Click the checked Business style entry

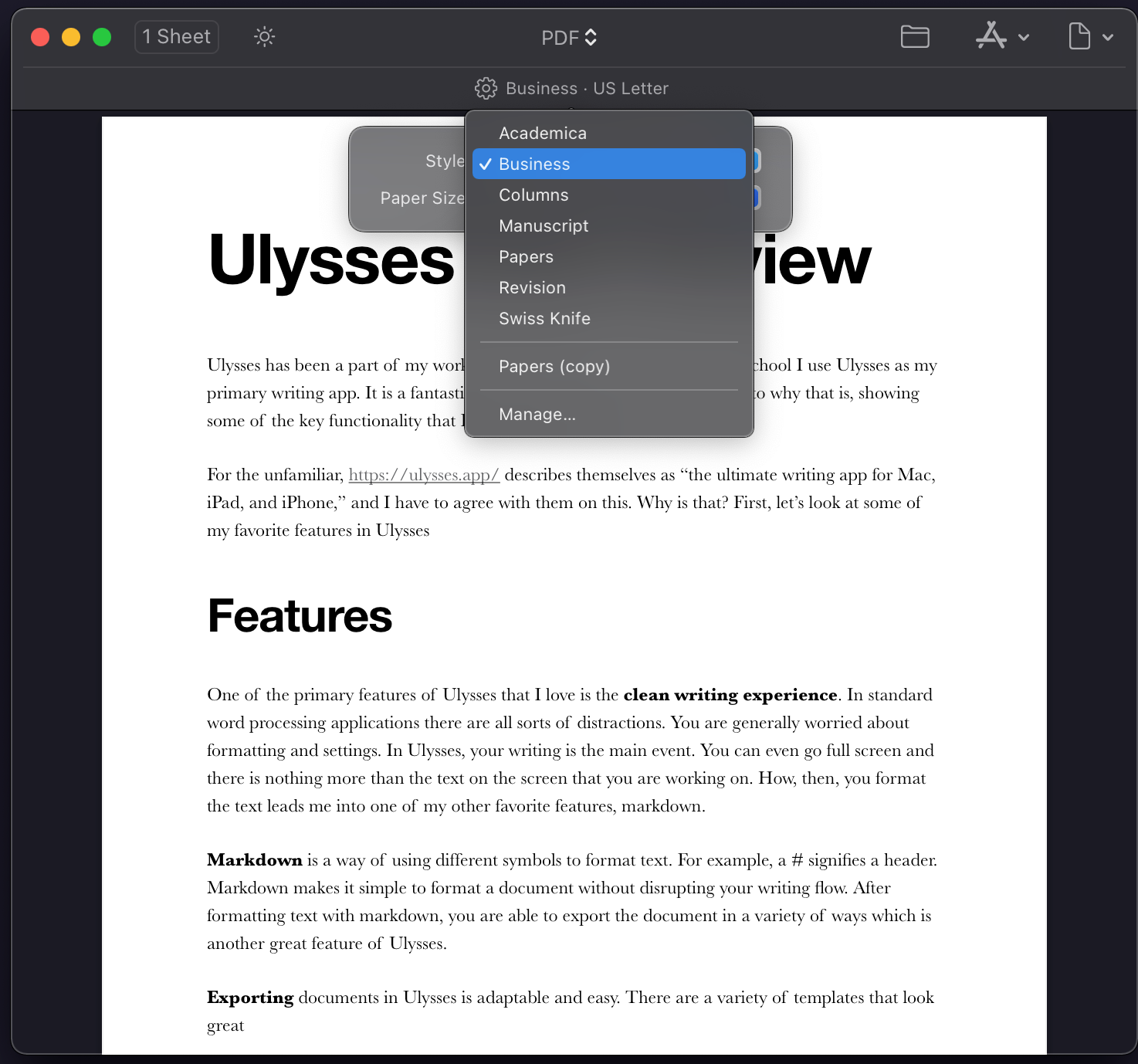[x=609, y=164]
